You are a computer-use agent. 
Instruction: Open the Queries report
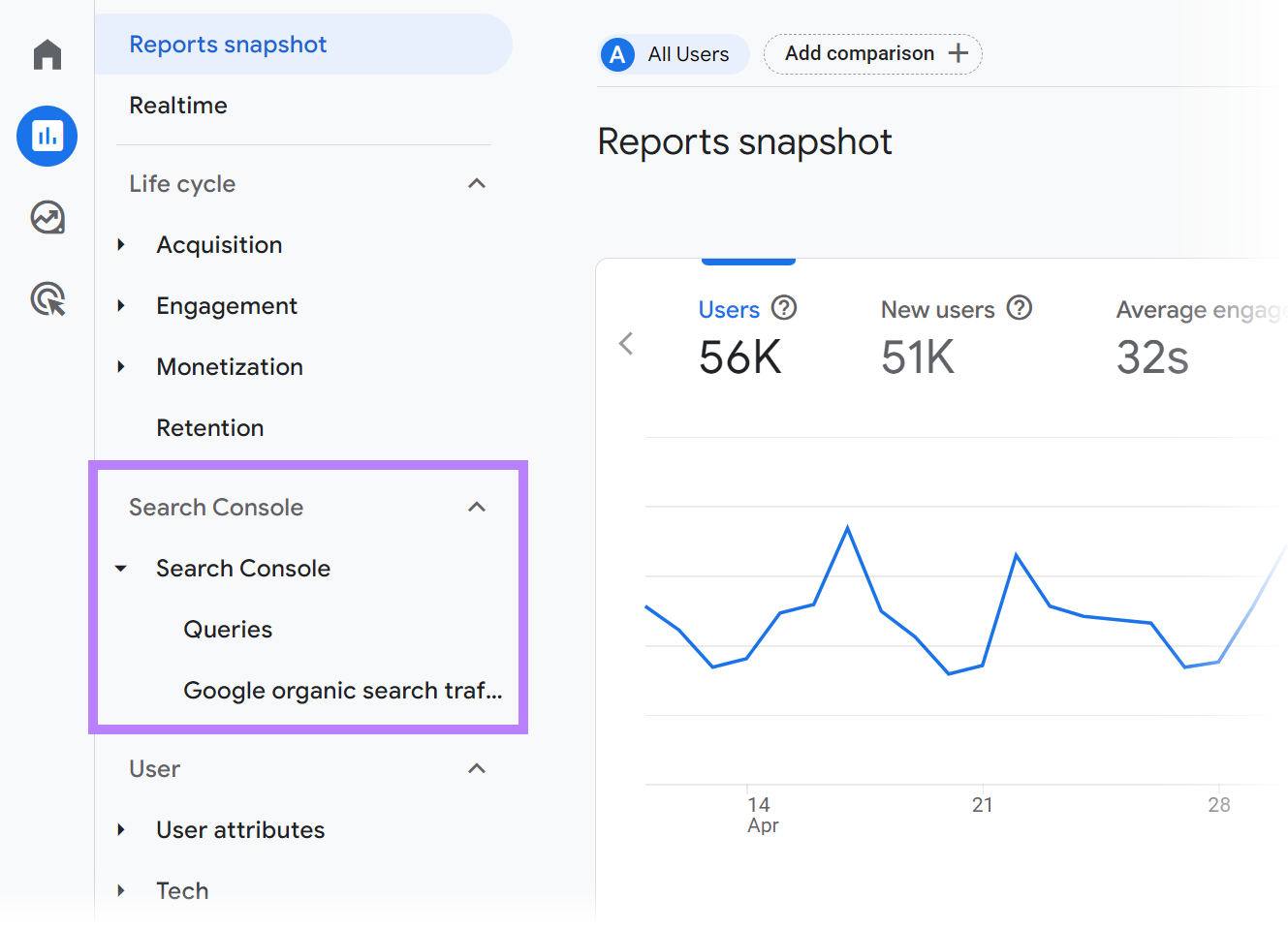pyautogui.click(x=228, y=629)
